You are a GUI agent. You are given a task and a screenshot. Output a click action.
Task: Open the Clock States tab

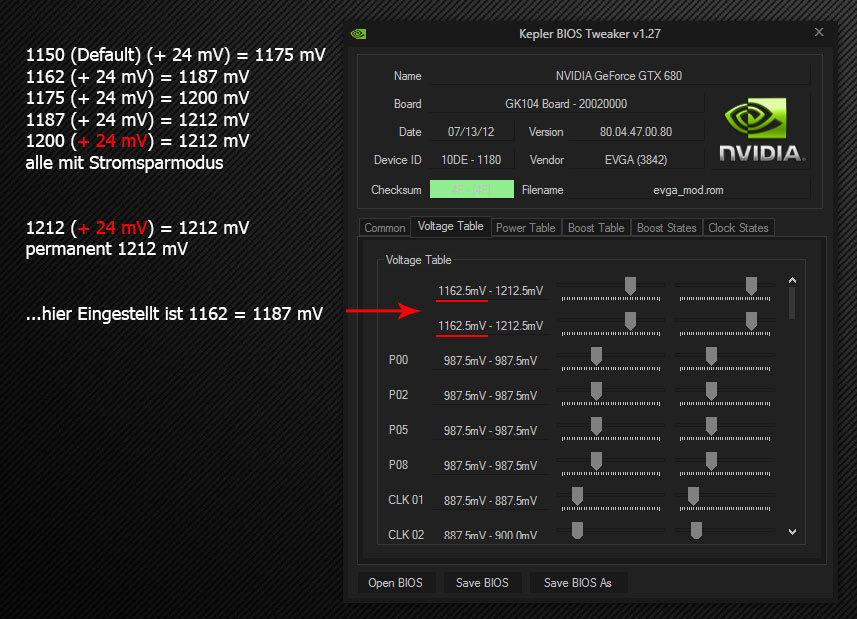[738, 228]
